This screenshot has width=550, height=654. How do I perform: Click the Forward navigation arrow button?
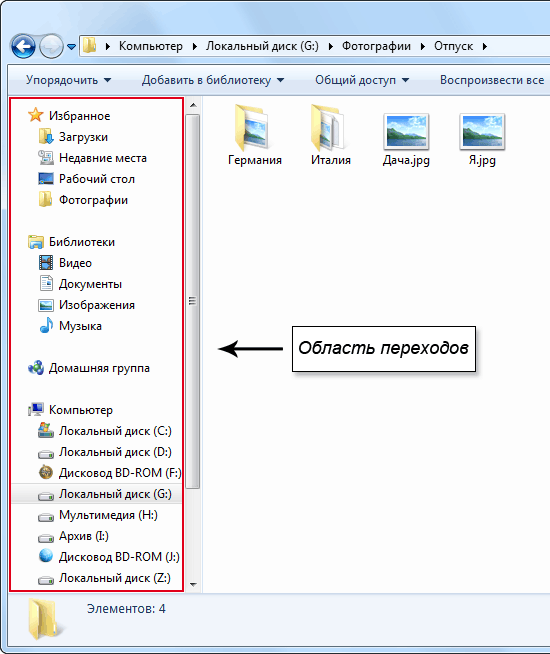(51, 46)
